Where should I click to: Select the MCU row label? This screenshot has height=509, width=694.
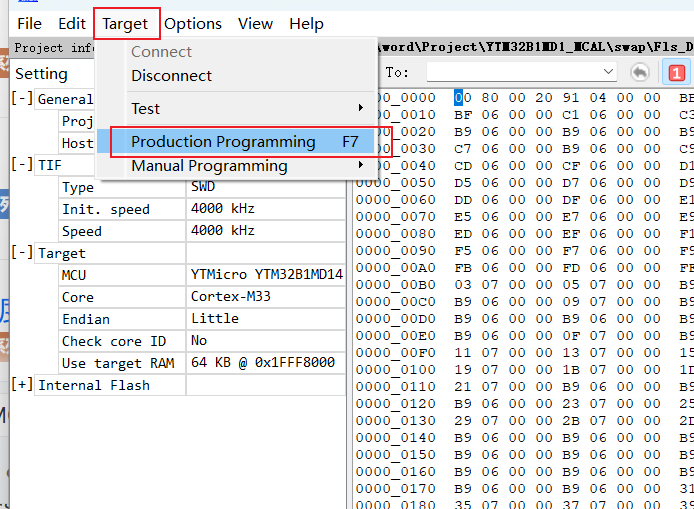[x=74, y=275]
